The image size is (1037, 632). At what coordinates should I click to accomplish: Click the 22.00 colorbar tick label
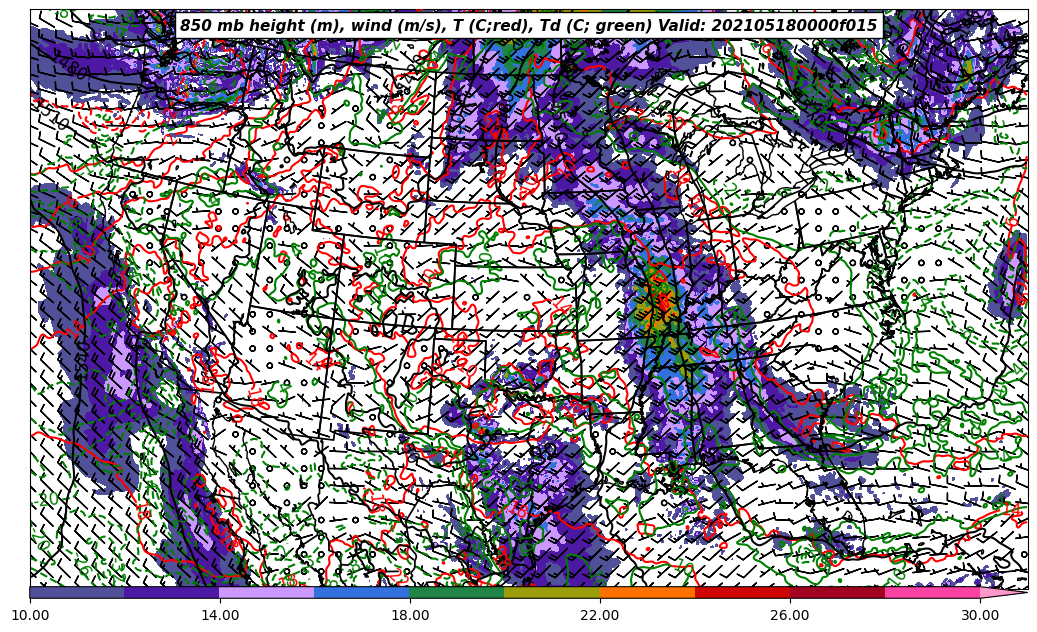click(x=600, y=615)
